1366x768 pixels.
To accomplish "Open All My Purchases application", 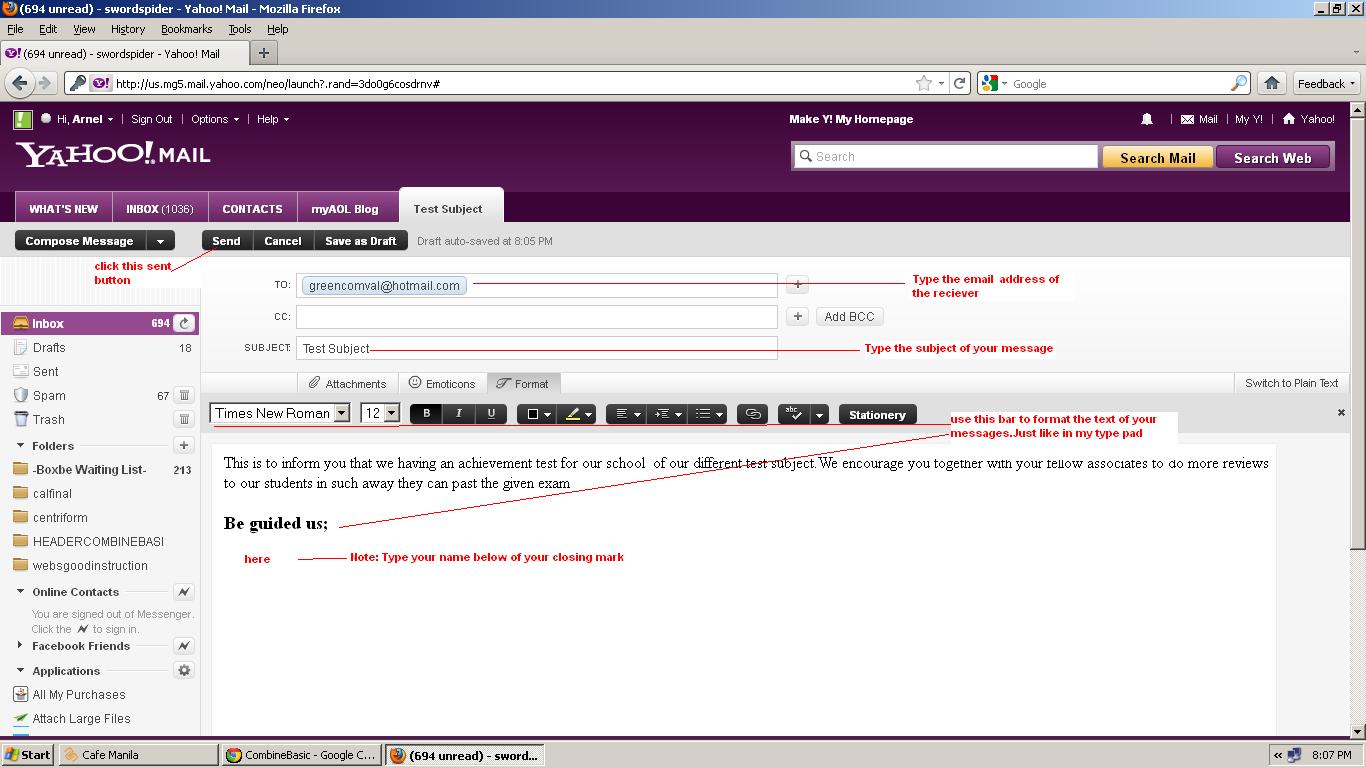I will (78, 694).
